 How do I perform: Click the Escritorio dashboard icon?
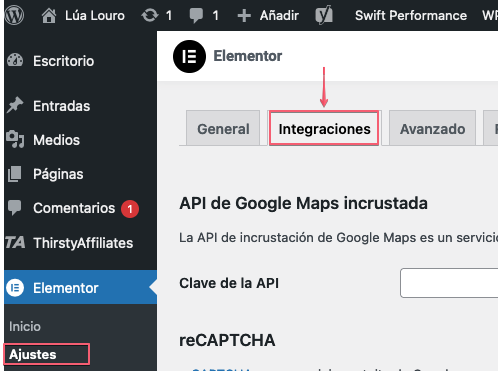(15, 61)
